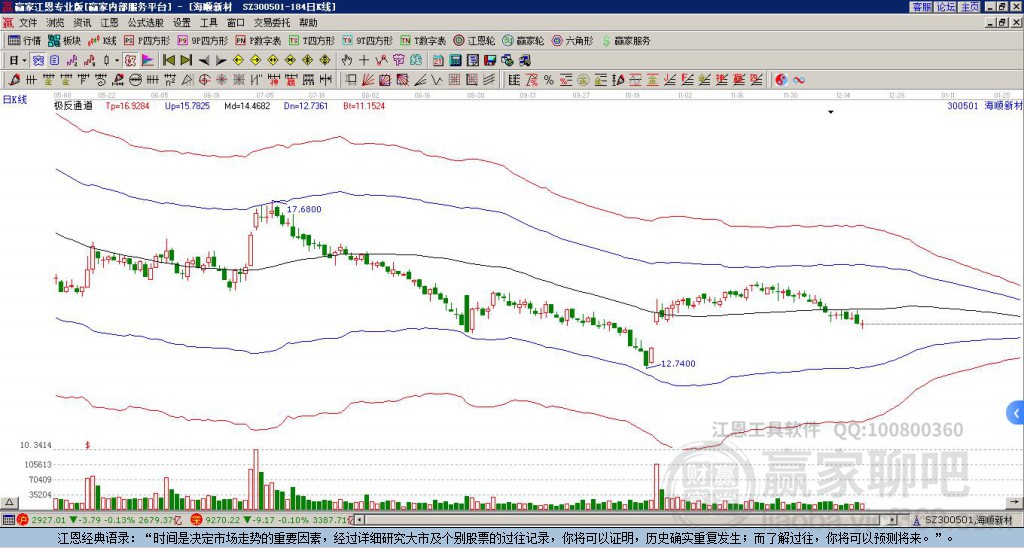Click the 日K线 label

pyautogui.click(x=15, y=100)
